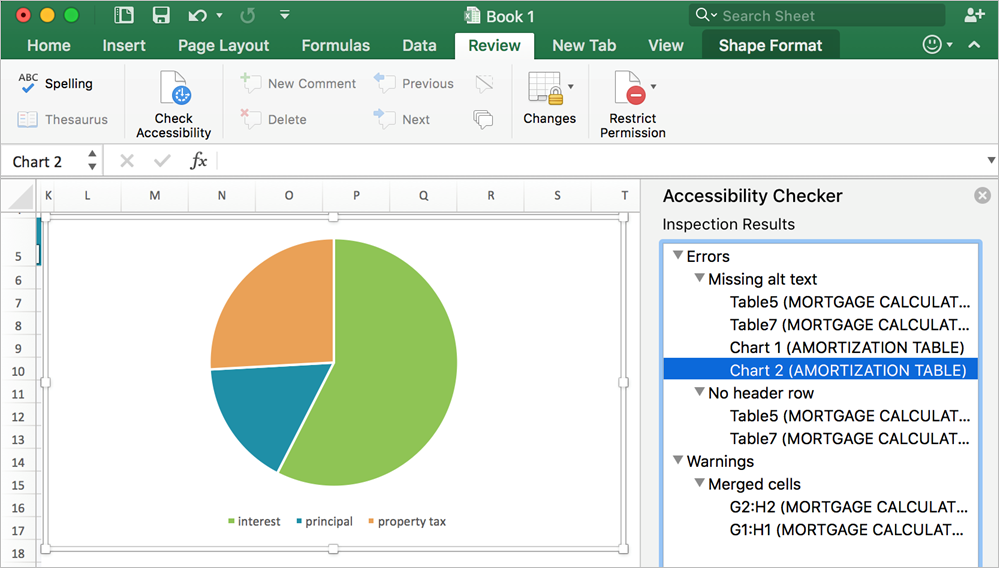Click the smiley feedback icon
Screen dimensions: 999x568
(x=932, y=45)
